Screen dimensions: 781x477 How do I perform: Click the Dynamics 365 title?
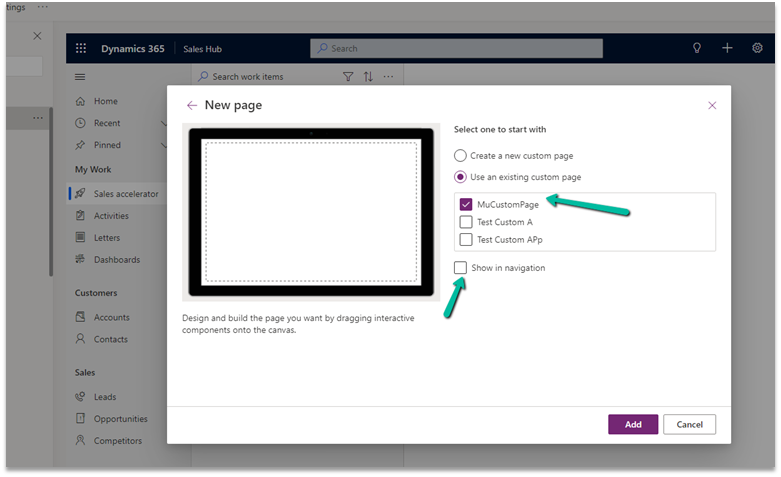[132, 49]
